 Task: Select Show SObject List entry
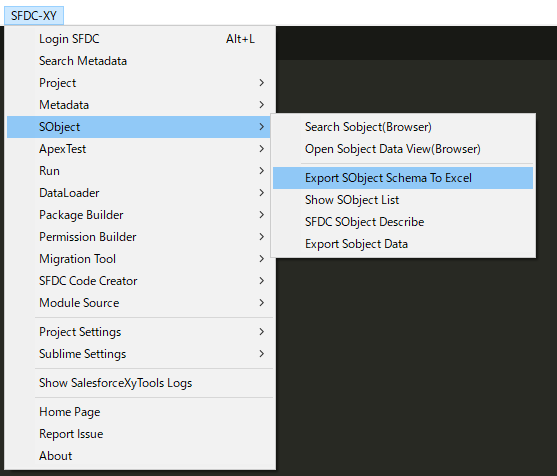(403, 200)
